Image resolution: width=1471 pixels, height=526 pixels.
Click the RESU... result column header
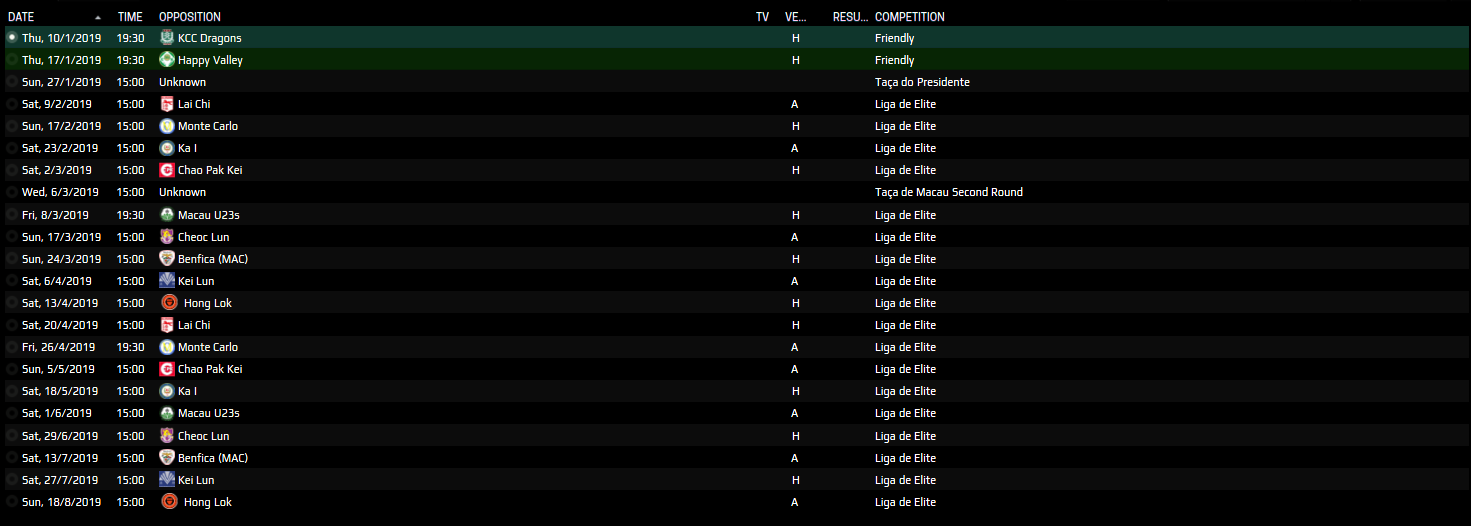click(850, 17)
